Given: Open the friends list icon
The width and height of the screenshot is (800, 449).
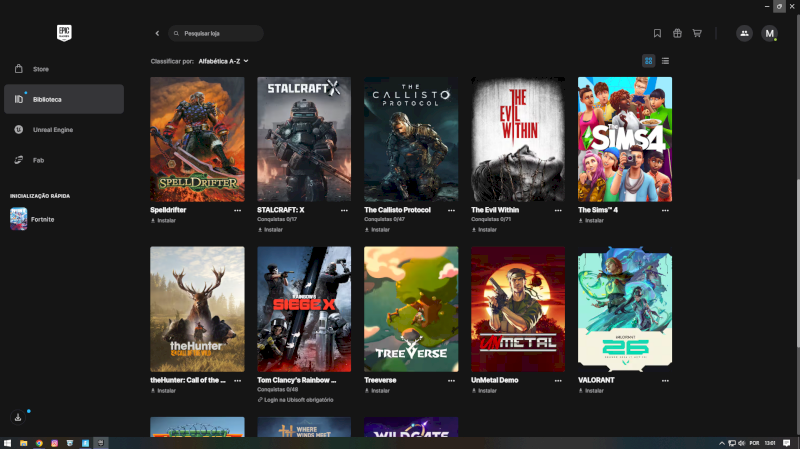Looking at the screenshot, I should coord(744,33).
